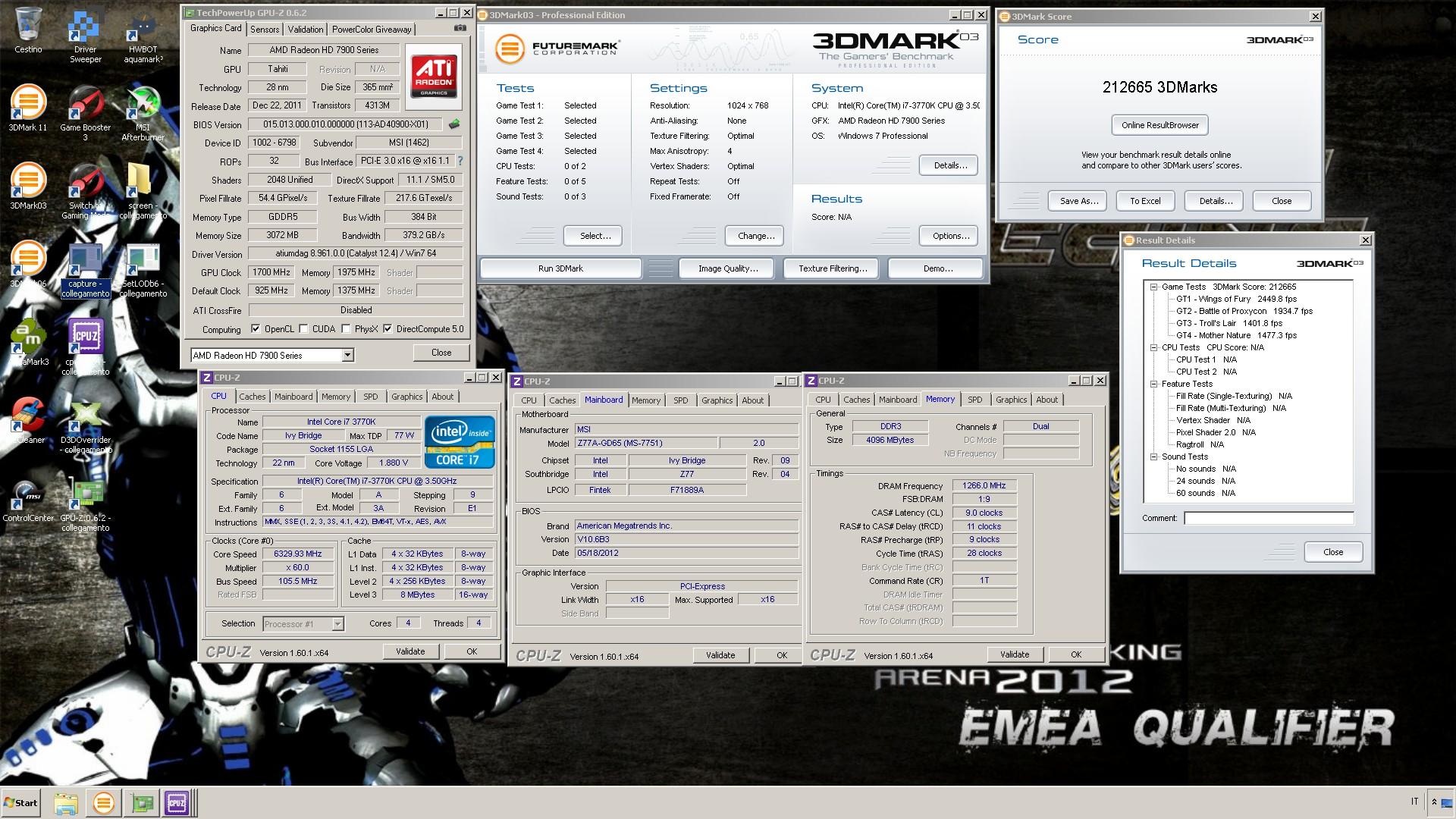The height and width of the screenshot is (819, 1456).
Task: Click Online ResultBrowser button
Action: (1159, 125)
